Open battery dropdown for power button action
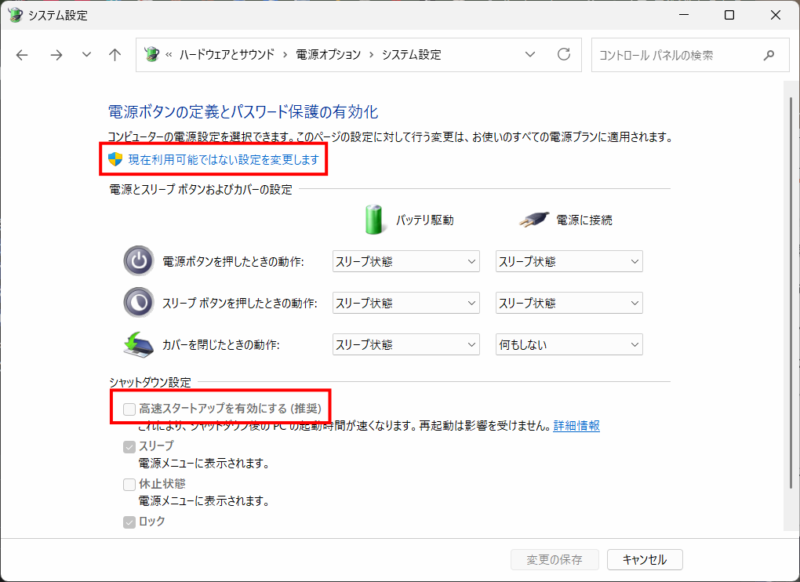This screenshot has height=582, width=800. point(406,262)
